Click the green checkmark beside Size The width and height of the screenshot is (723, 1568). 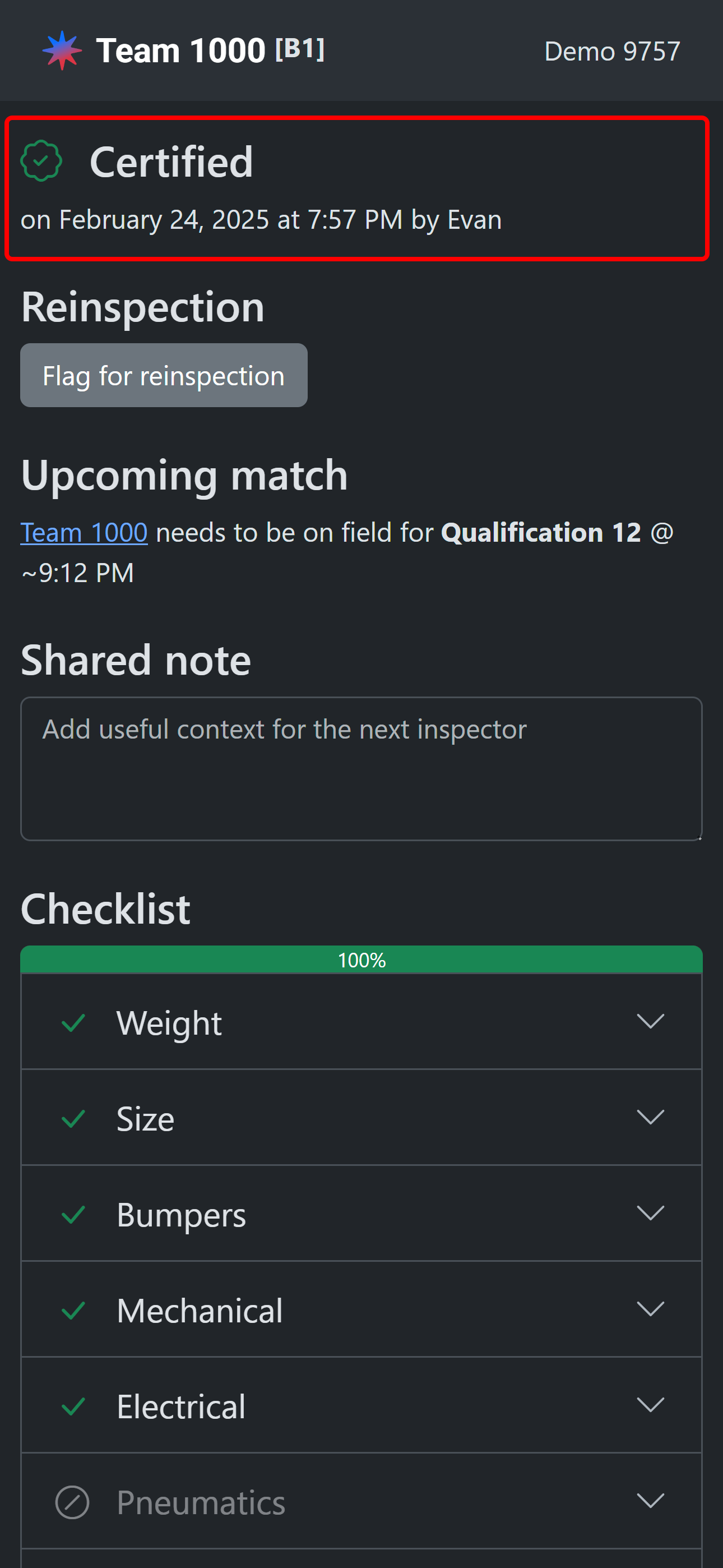pos(73,1119)
